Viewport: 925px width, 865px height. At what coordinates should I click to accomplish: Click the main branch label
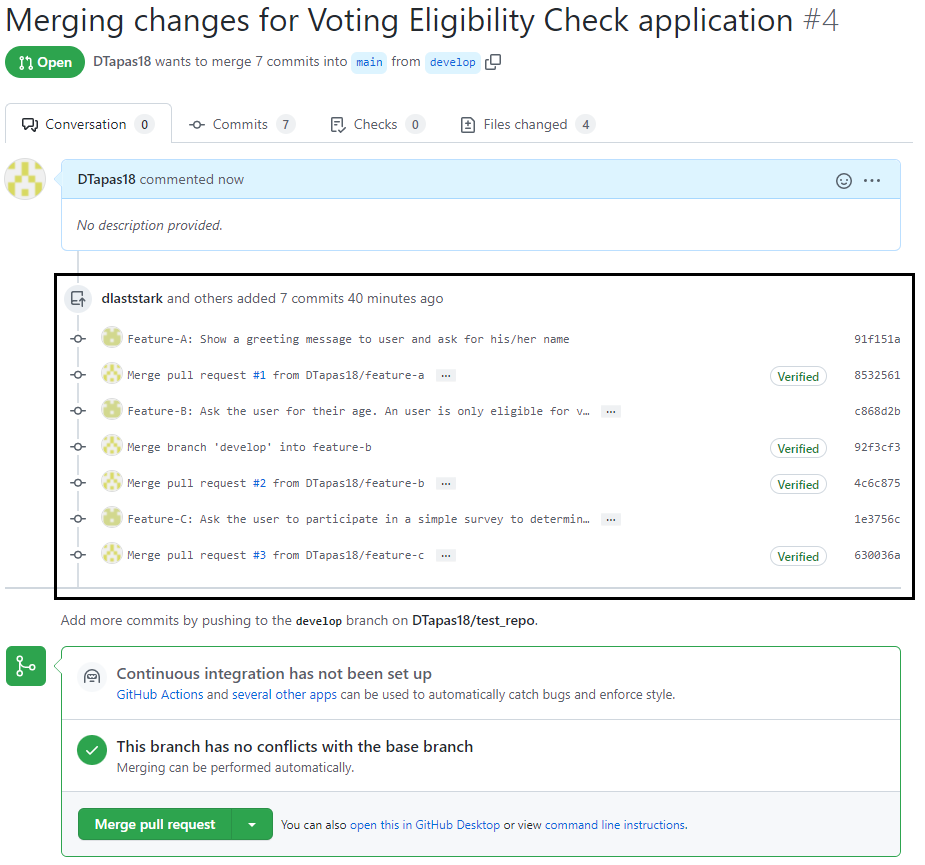click(x=369, y=62)
